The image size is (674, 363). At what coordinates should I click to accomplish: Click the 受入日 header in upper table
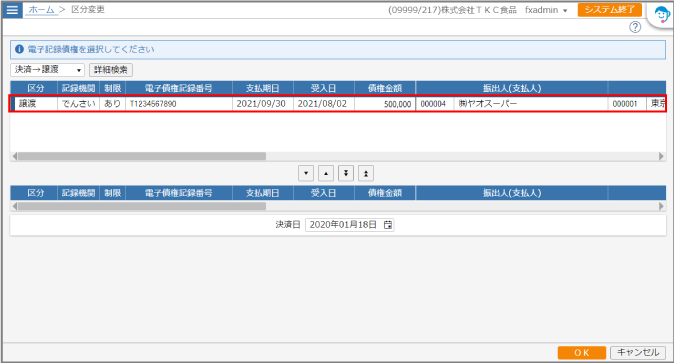coord(324,88)
